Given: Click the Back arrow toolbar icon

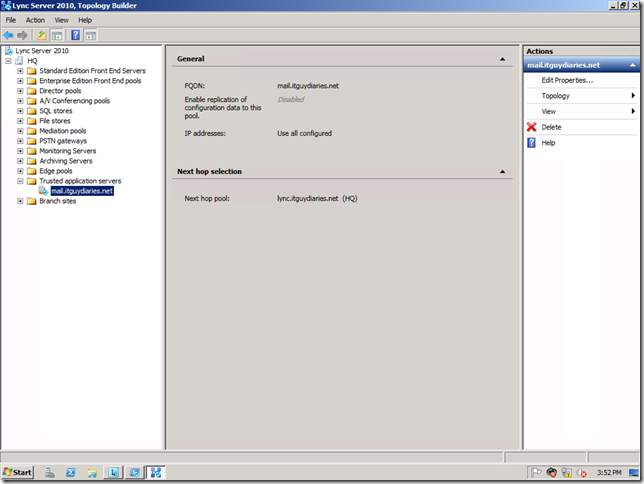Looking at the screenshot, I should point(8,35).
